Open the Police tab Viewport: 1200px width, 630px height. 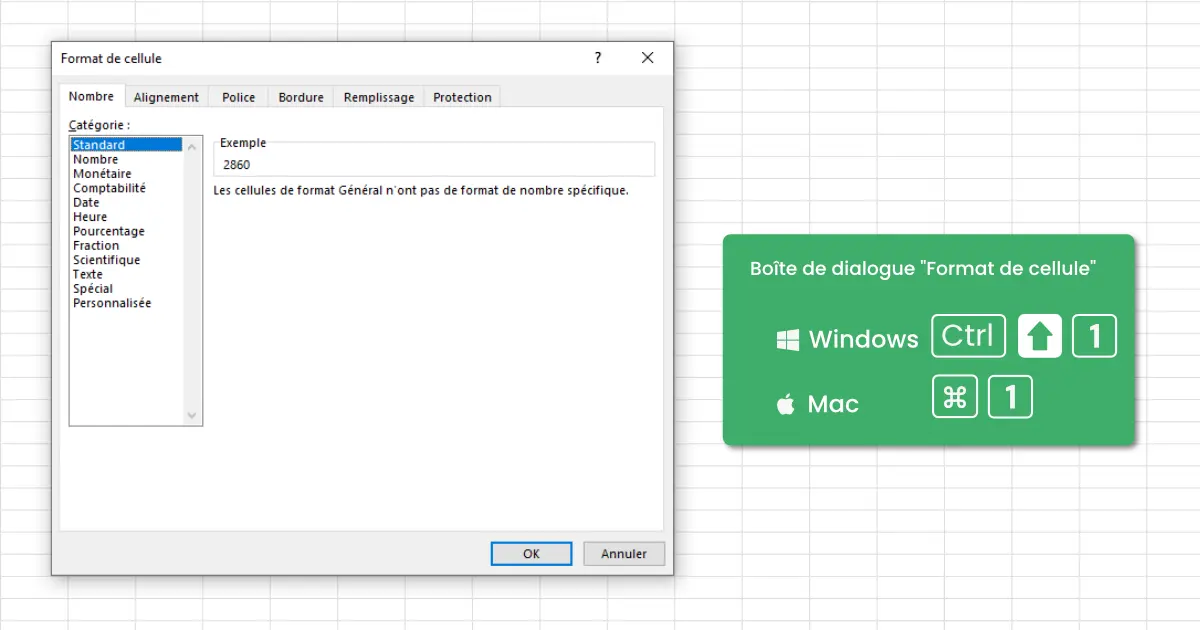238,97
